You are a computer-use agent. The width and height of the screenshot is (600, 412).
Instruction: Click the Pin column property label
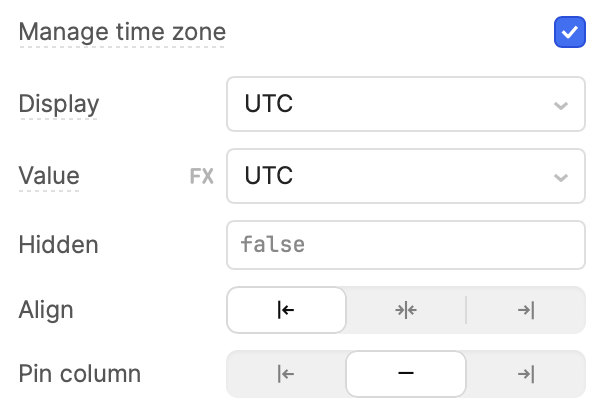point(80,374)
